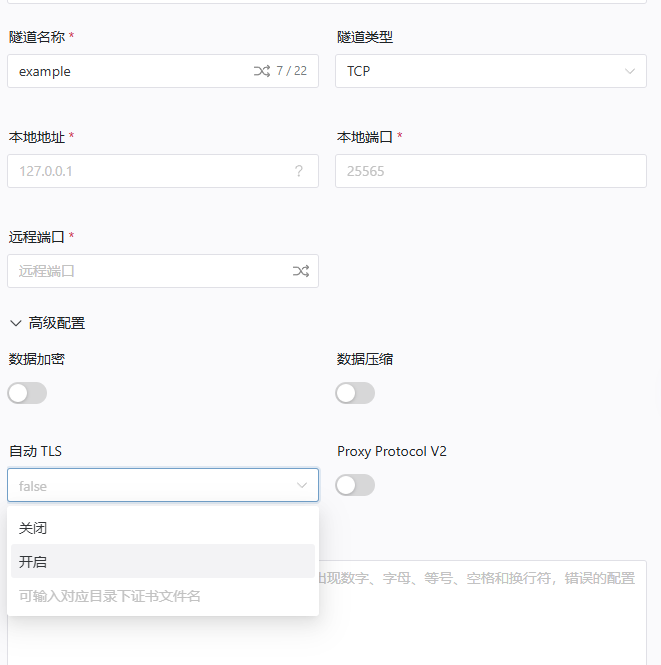This screenshot has width=661, height=665.
Task: Click the 远程端口 input field
Action: click(x=150, y=271)
